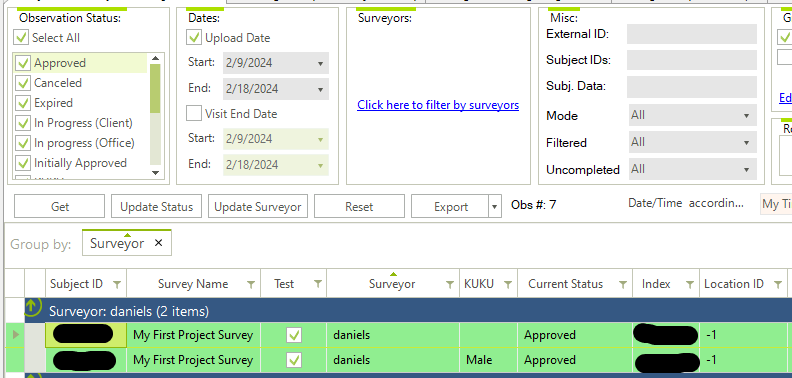Open Upload Date End date picker

pyautogui.click(x=320, y=89)
